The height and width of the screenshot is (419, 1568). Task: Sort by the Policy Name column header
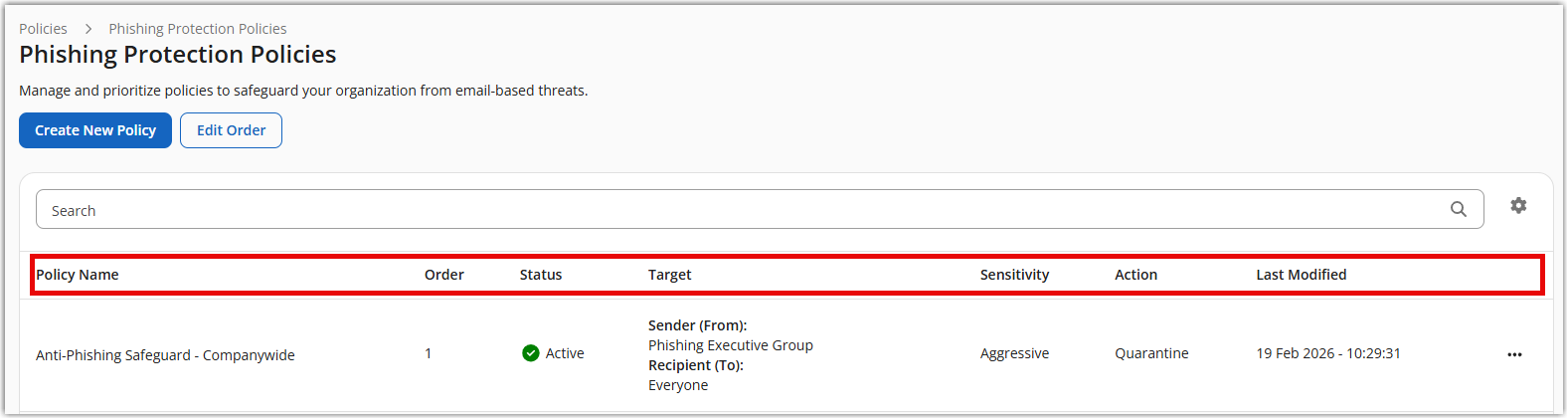[78, 275]
